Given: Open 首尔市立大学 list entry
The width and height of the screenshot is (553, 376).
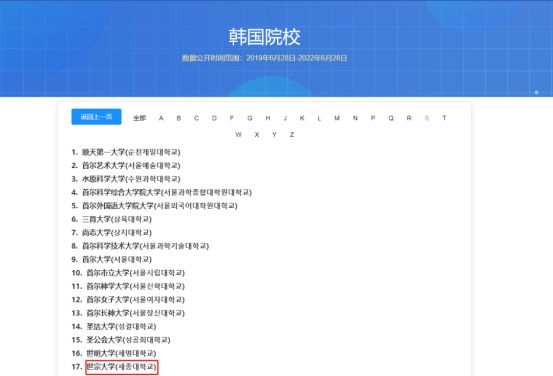Looking at the screenshot, I should [x=135, y=273].
